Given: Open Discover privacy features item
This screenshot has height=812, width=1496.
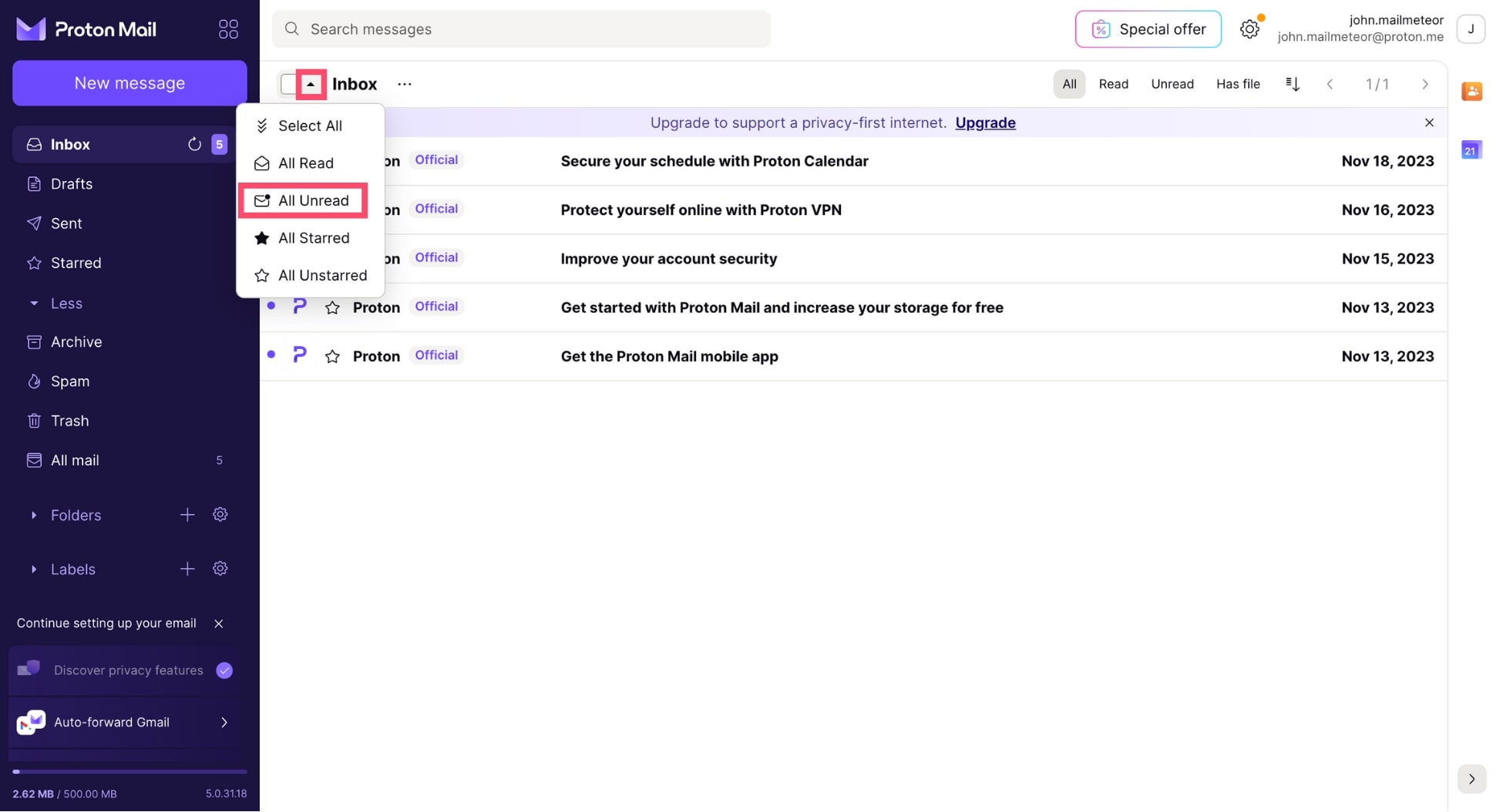Looking at the screenshot, I should point(123,670).
